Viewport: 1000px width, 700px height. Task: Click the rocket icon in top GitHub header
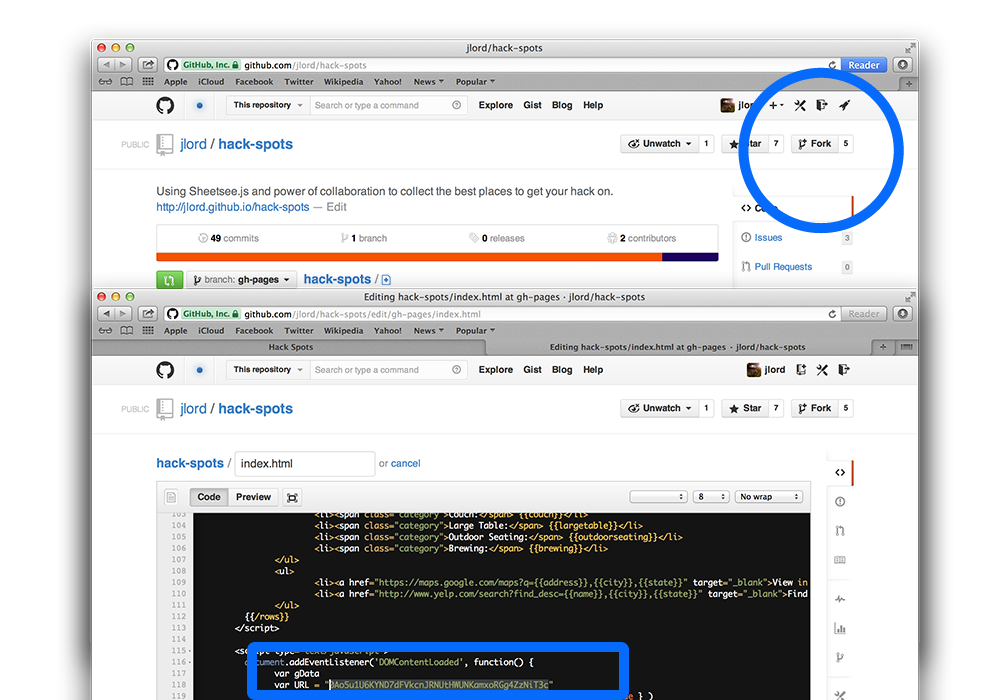point(844,105)
